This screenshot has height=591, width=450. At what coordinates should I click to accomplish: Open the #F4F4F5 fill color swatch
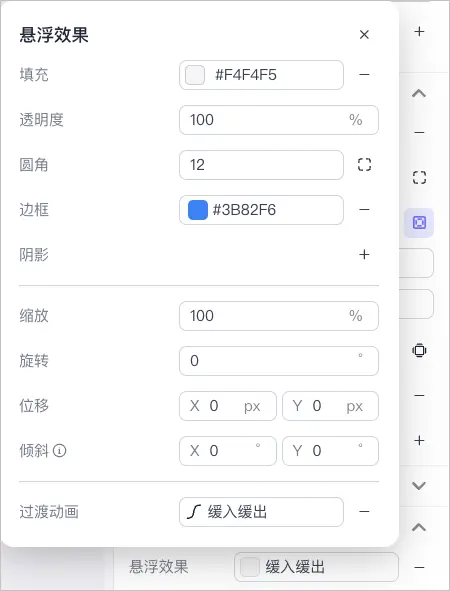coord(195,75)
